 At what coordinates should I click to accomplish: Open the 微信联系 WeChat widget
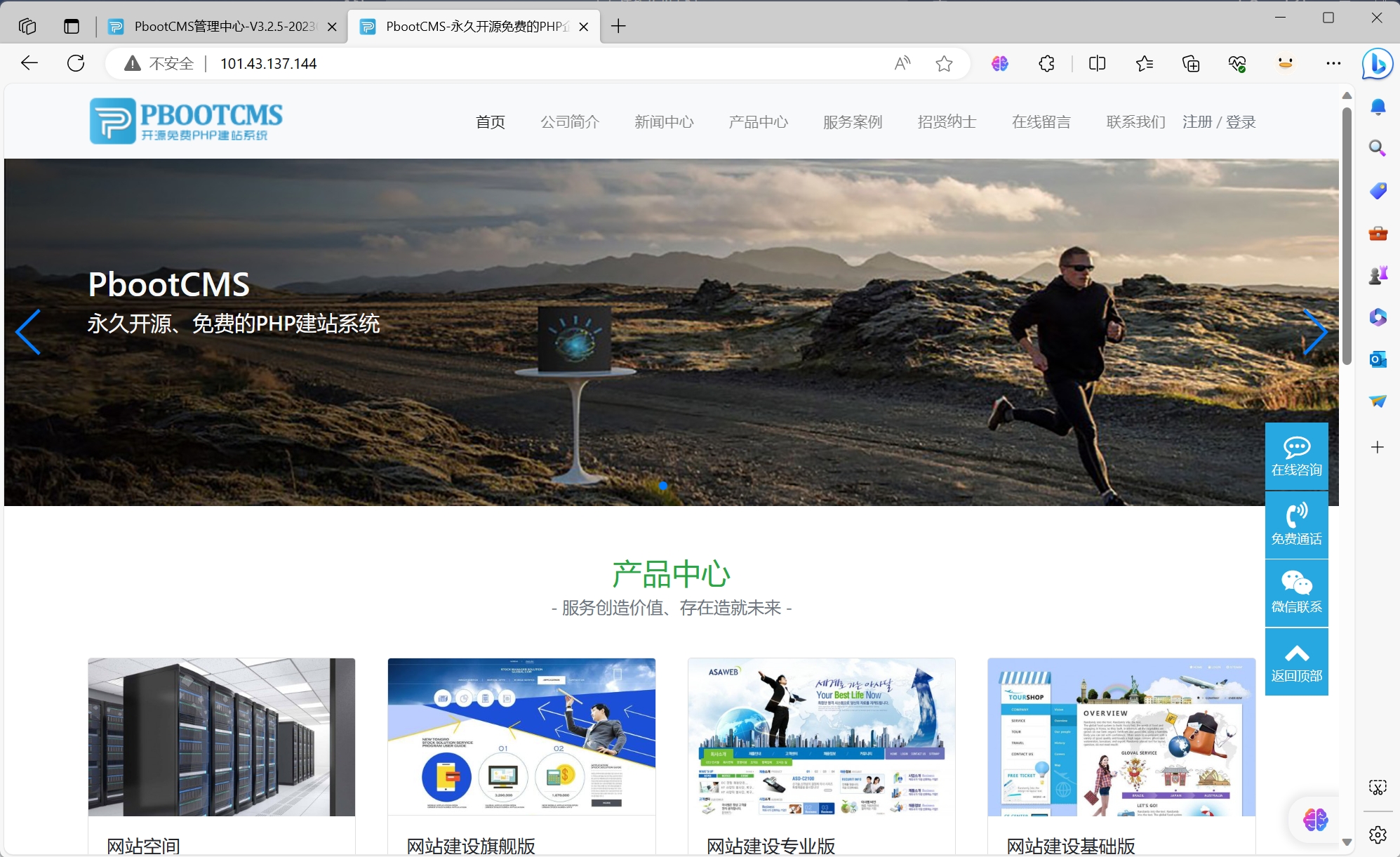(1296, 593)
